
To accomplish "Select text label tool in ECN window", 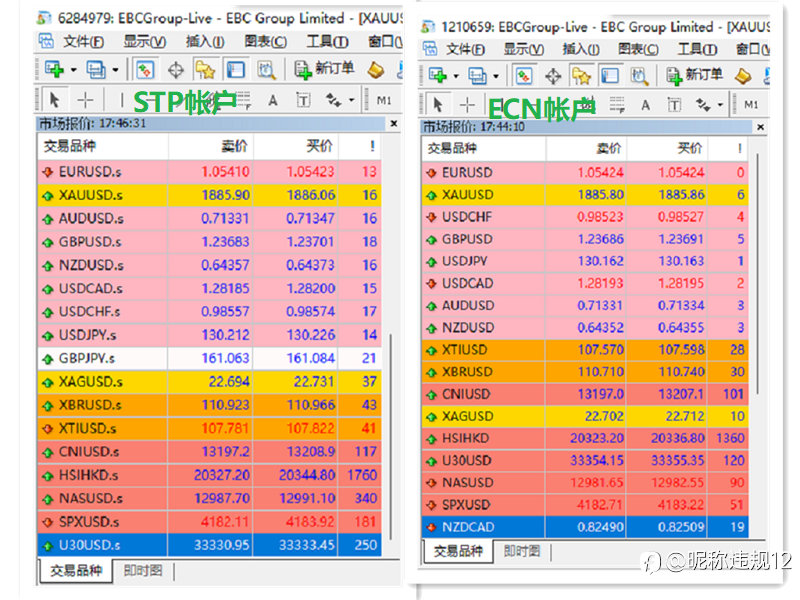I will point(674,105).
